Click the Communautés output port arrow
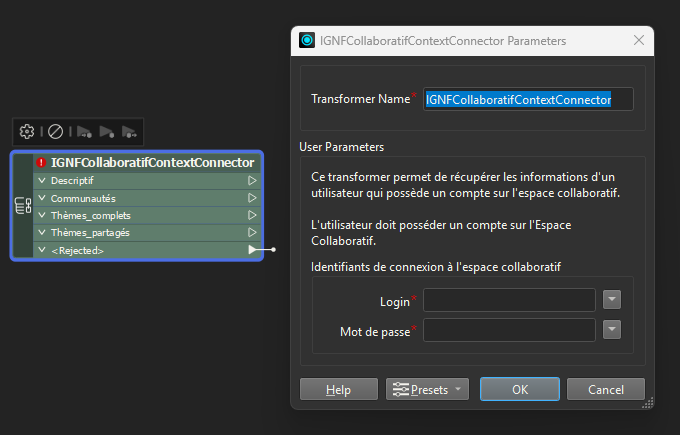 (252, 198)
